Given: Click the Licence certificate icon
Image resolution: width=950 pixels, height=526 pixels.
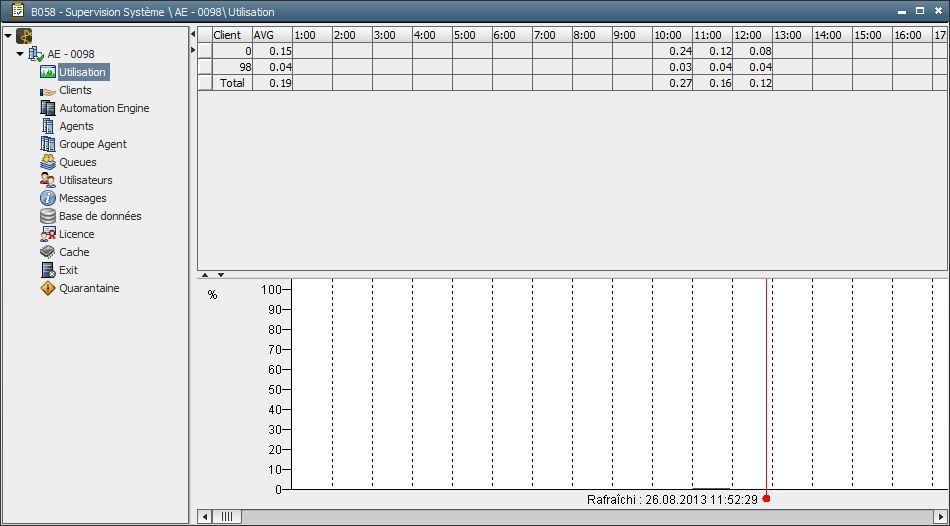Looking at the screenshot, I should 48,234.
